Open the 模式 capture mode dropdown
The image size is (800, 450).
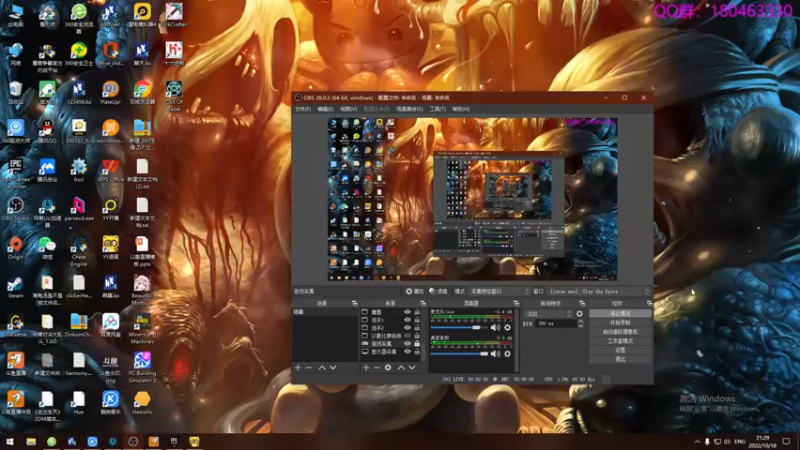499,291
